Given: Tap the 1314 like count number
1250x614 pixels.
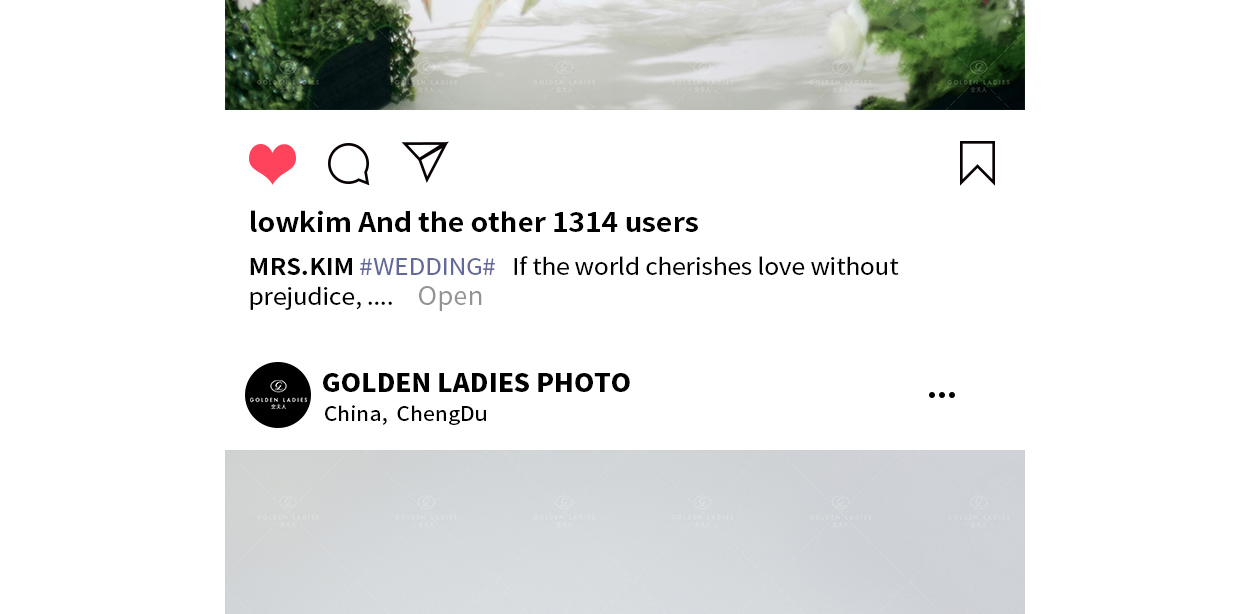Looking at the screenshot, I should 585,222.
